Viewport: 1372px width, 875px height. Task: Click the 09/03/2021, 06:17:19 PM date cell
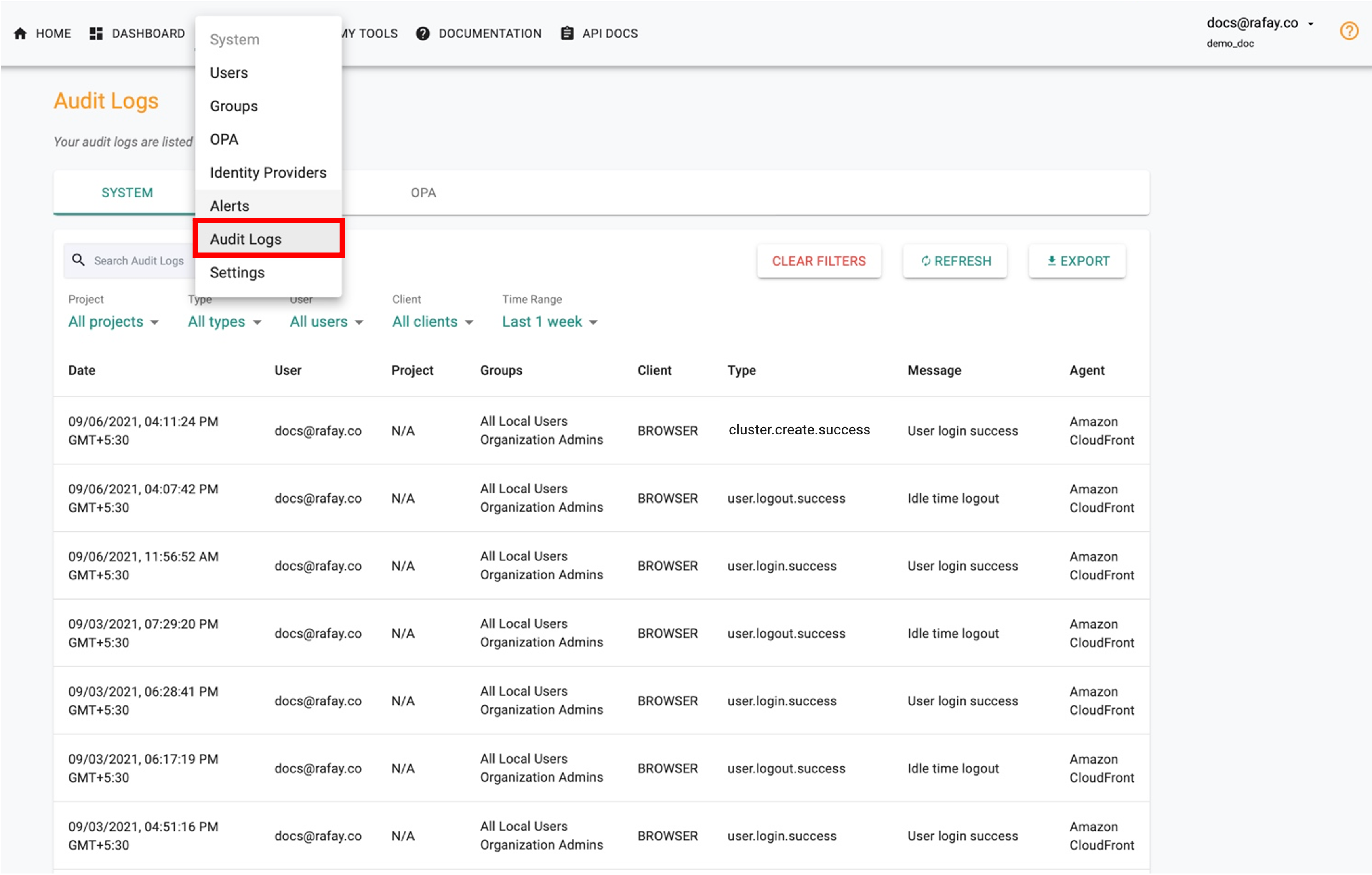(x=143, y=768)
